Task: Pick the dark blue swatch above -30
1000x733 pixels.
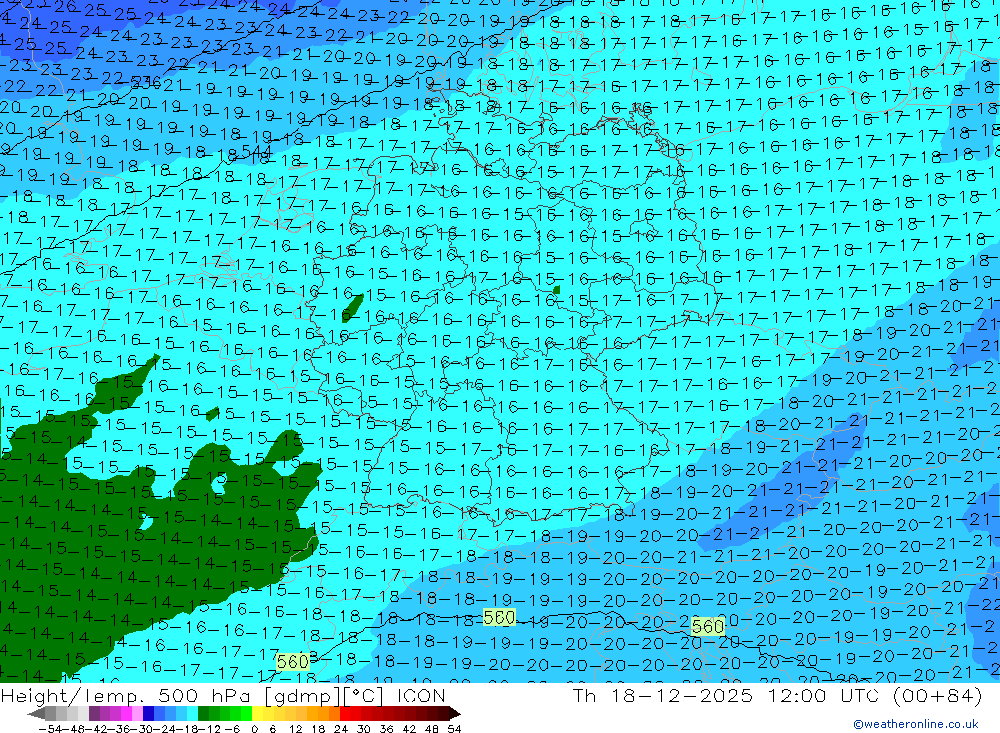Action: click(x=148, y=714)
